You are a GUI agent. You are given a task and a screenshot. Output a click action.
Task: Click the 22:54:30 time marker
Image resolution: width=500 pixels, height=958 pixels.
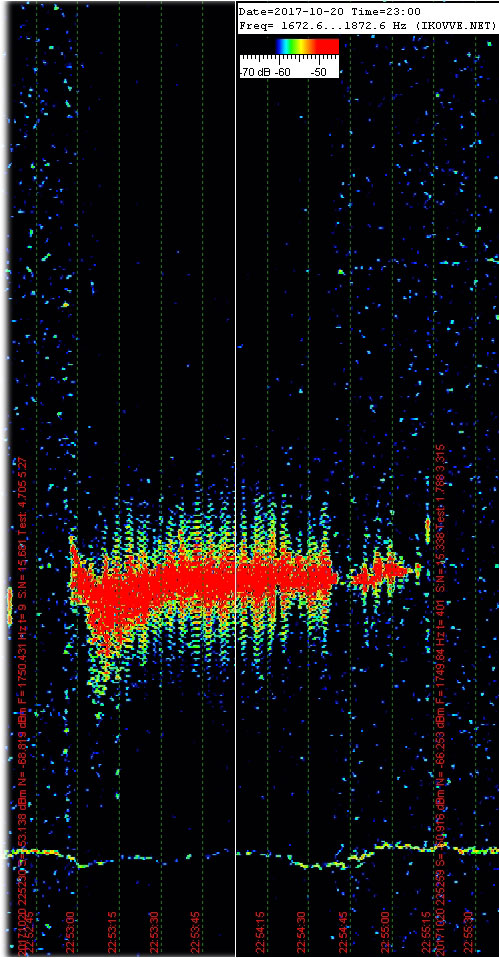coord(303,932)
